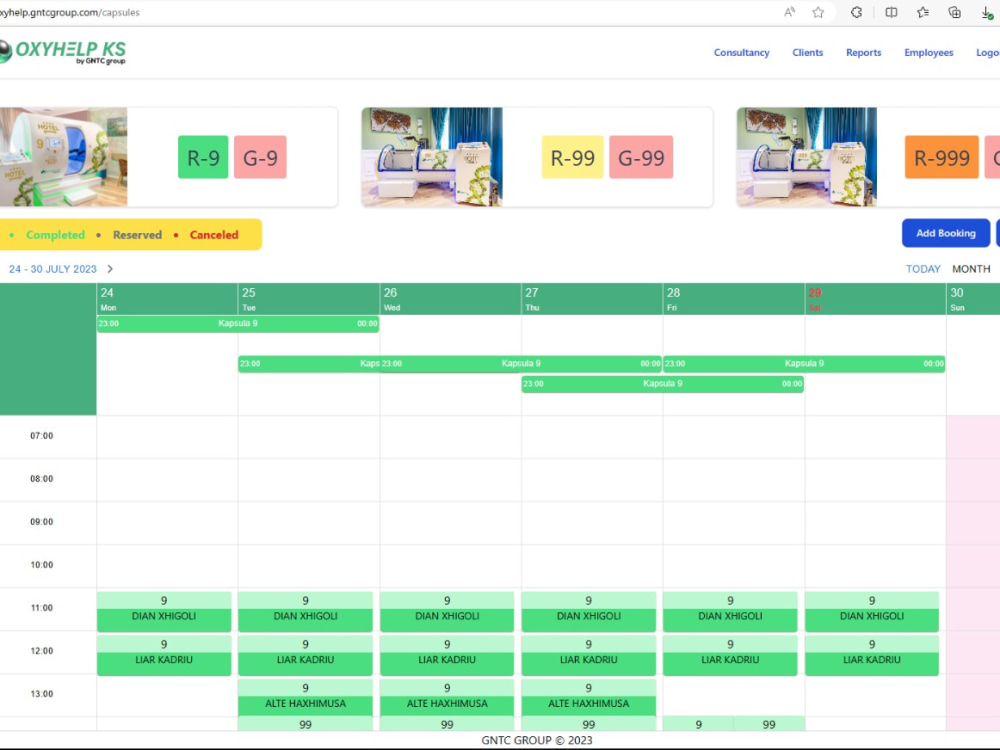Image resolution: width=1000 pixels, height=750 pixels.
Task: Click the Reserved legend label
Action: (137, 235)
